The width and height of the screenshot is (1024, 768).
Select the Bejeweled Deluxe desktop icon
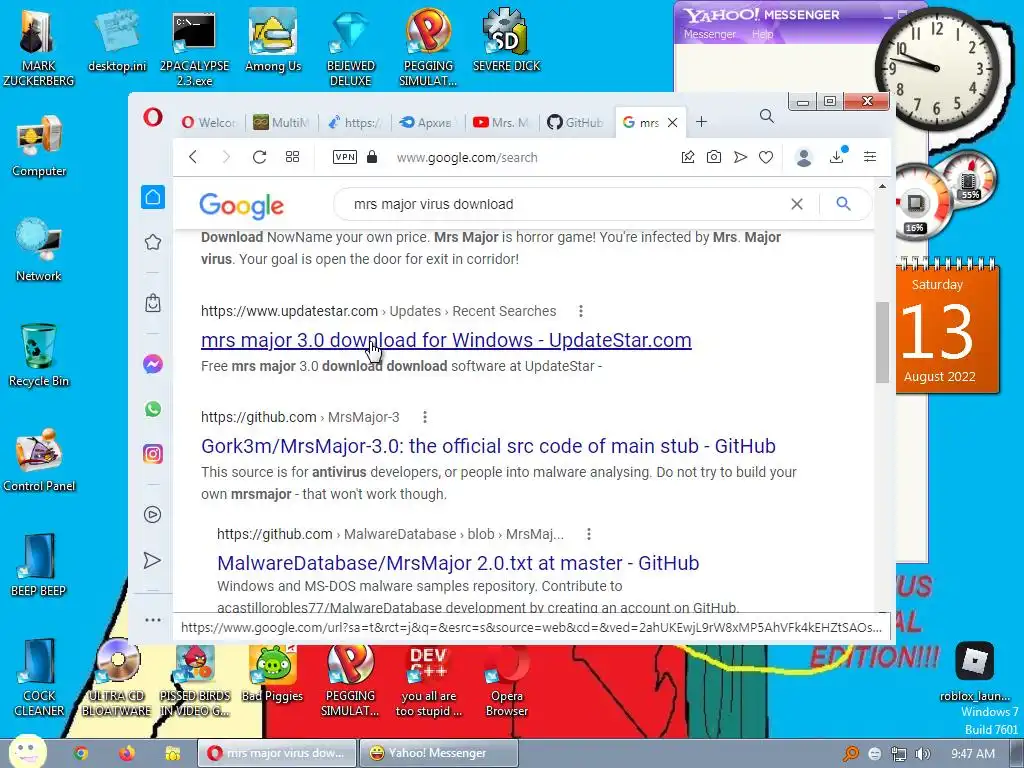351,48
